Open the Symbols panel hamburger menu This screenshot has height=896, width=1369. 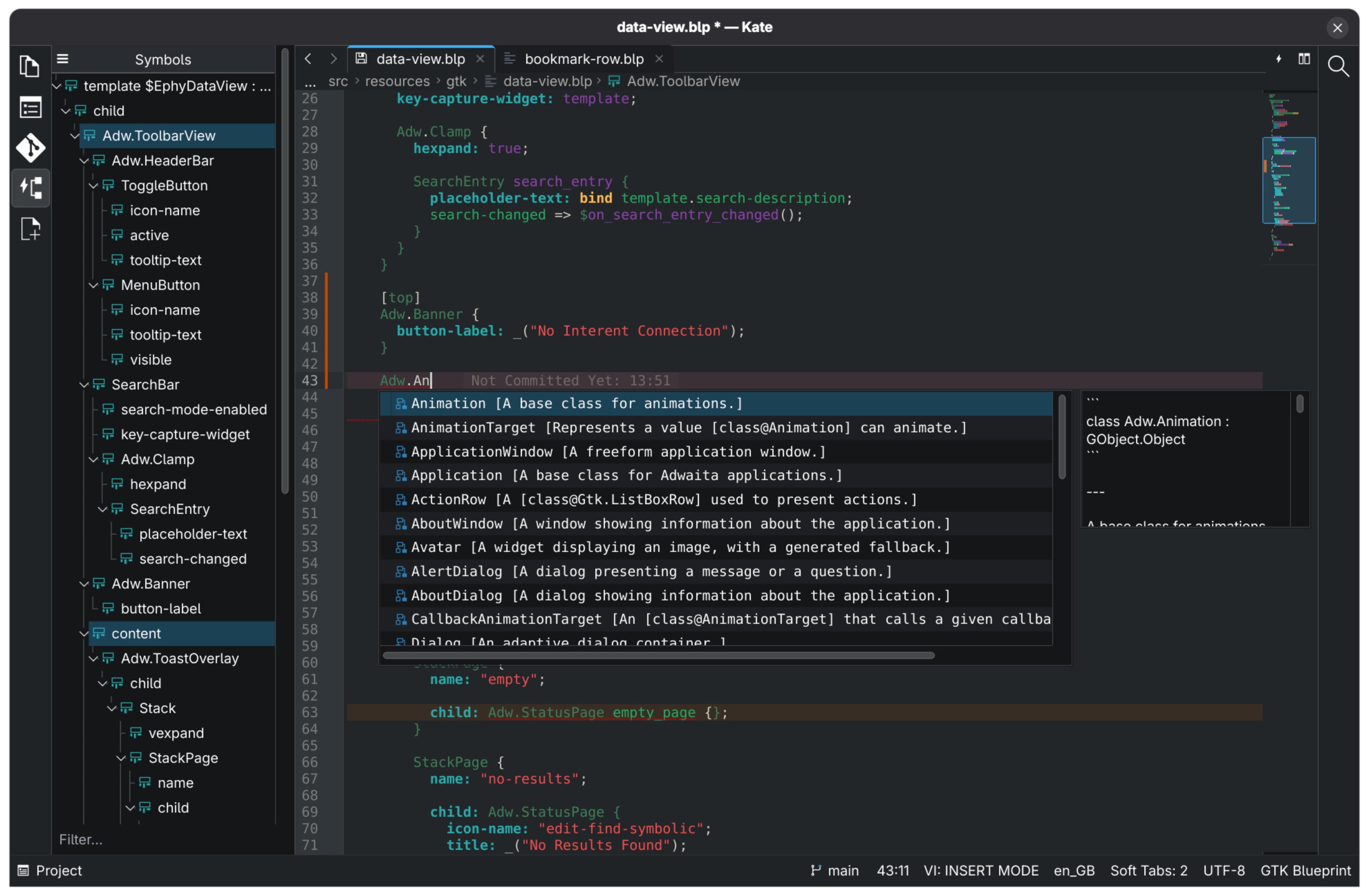(x=63, y=59)
